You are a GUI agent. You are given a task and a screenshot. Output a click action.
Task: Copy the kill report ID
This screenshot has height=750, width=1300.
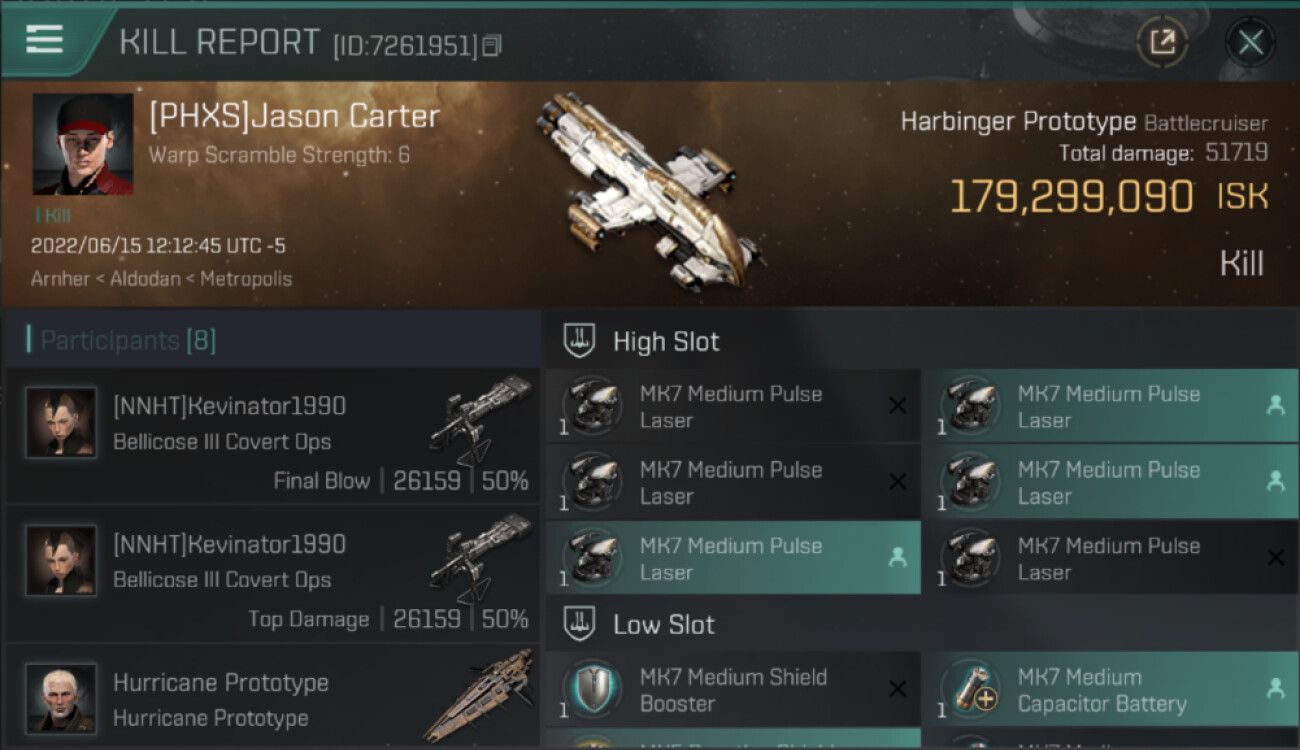[x=491, y=45]
